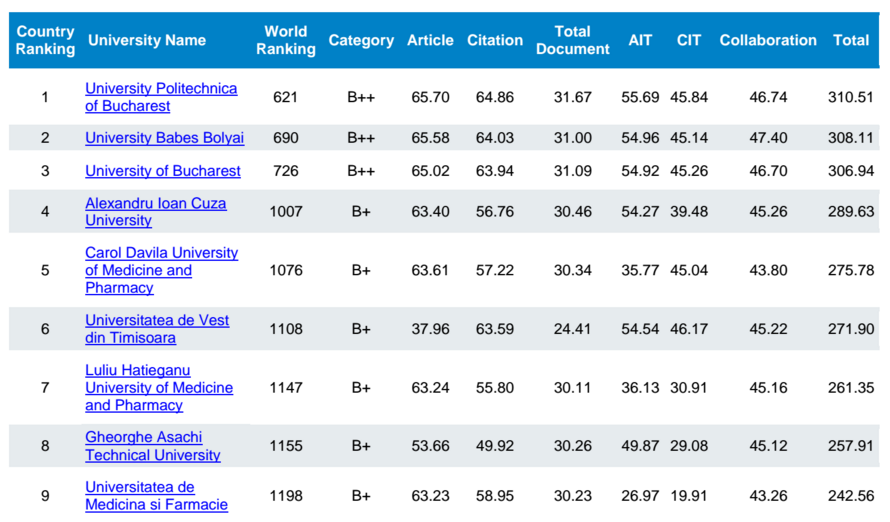Open Carol Davila University of Medicine link

(162, 270)
